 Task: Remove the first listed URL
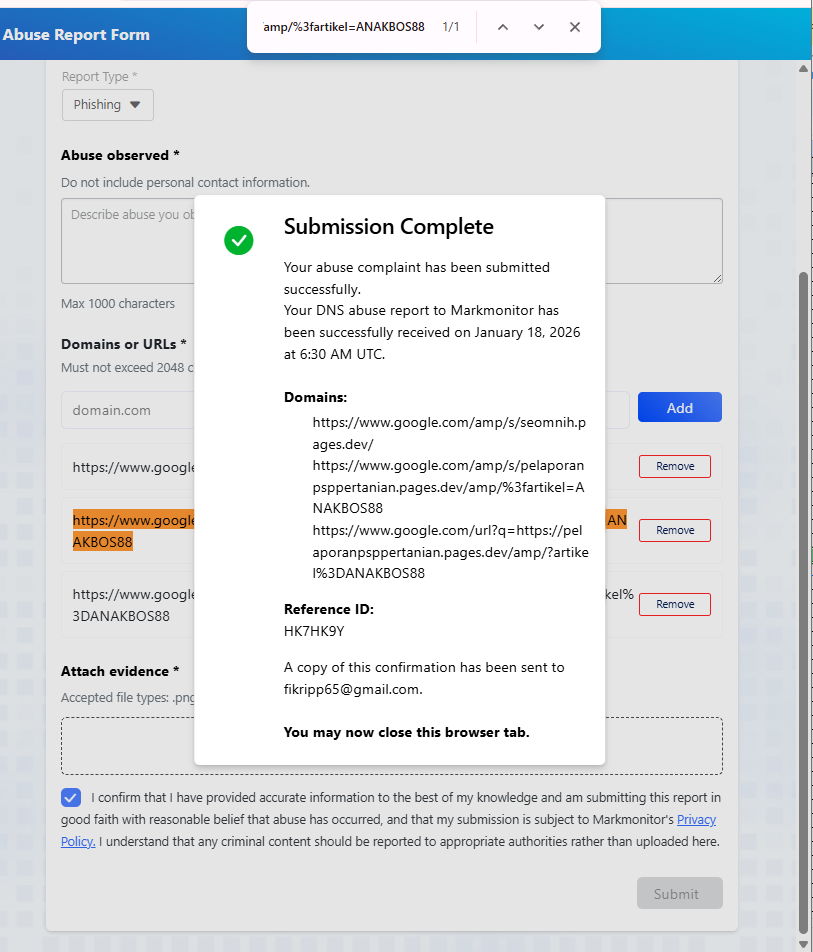(674, 466)
